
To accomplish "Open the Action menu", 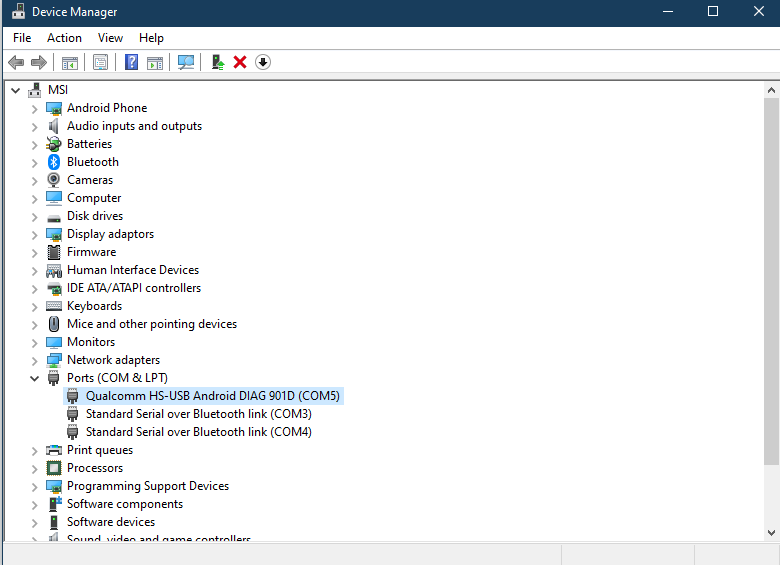I will coord(64,38).
